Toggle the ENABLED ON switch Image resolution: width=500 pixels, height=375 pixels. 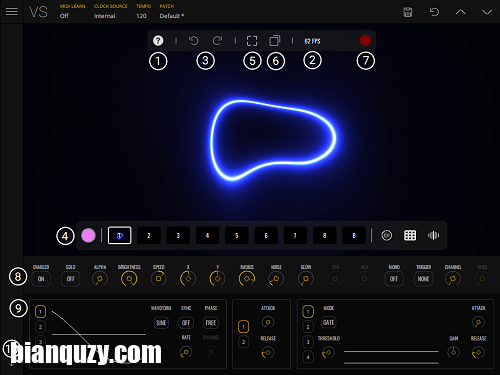(x=41, y=279)
